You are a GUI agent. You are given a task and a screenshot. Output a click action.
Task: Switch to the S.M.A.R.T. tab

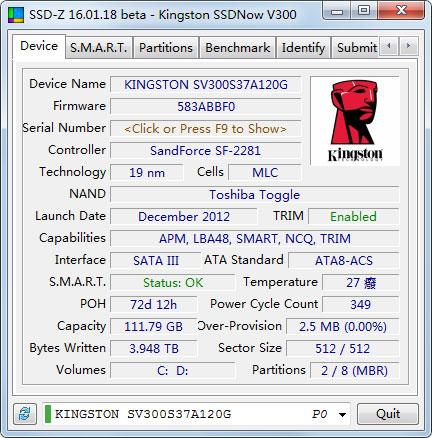point(99,48)
